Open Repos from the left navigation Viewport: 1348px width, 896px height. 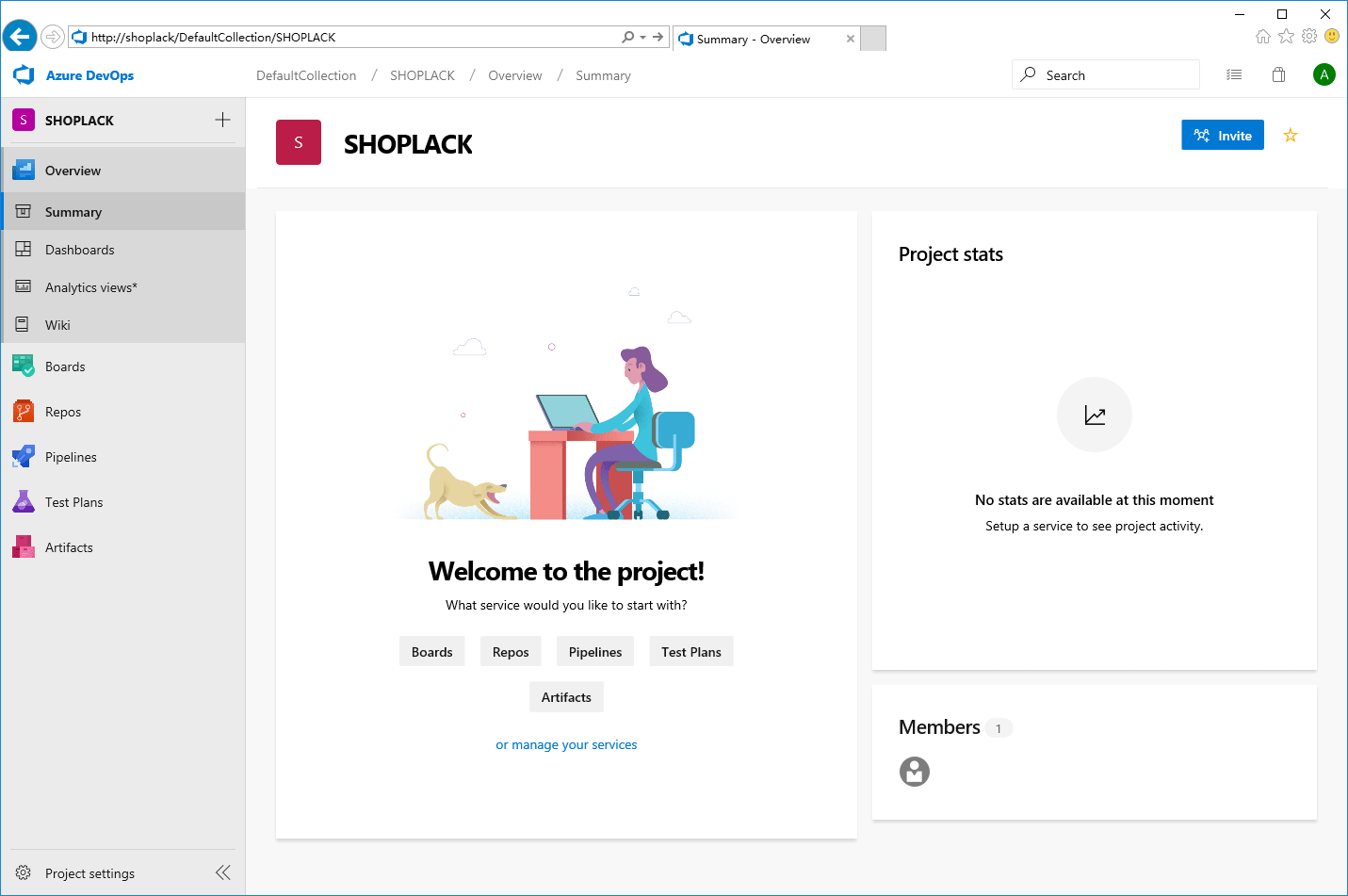pos(62,412)
